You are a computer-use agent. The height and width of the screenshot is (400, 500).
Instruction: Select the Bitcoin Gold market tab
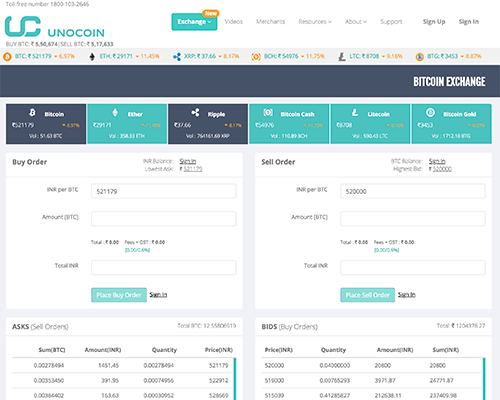point(451,124)
